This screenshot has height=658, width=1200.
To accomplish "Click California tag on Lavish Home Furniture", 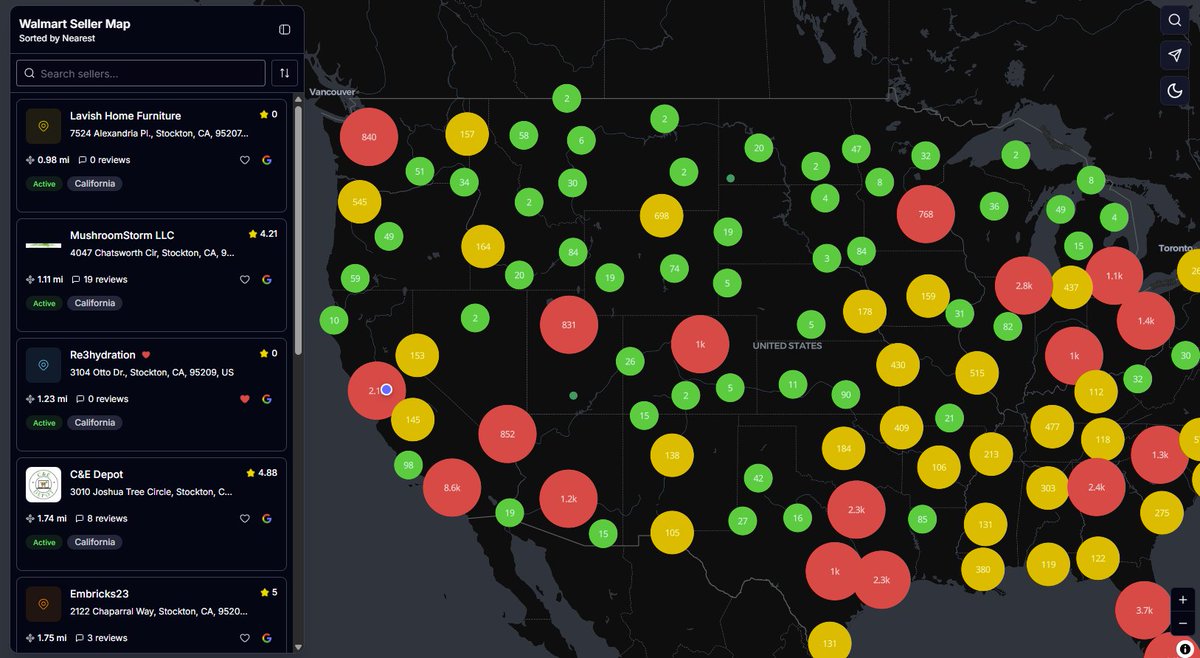I will pos(94,184).
